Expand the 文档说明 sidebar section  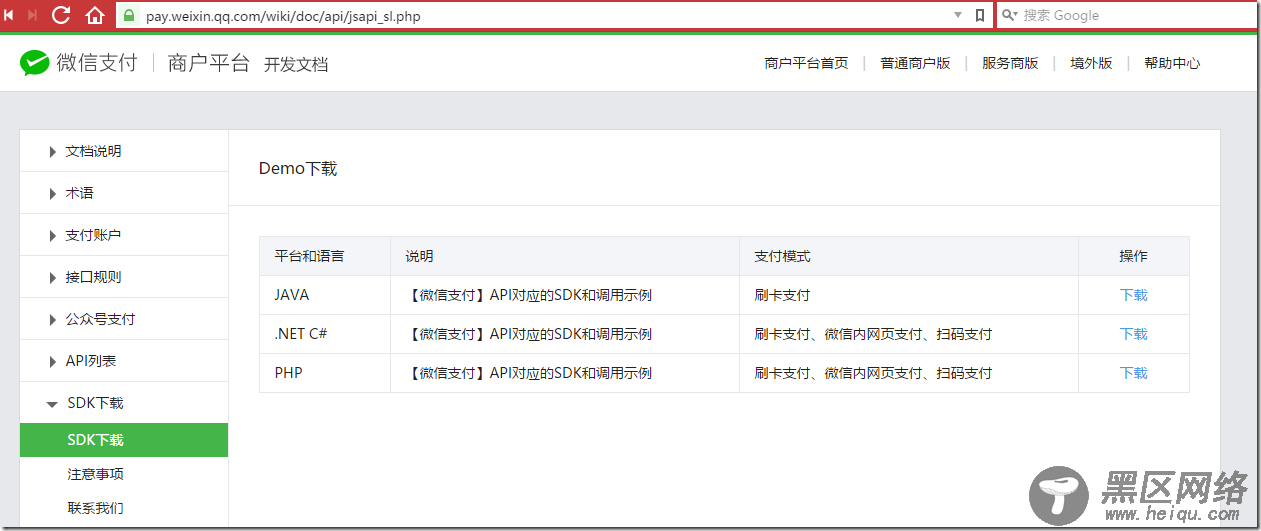click(x=124, y=151)
